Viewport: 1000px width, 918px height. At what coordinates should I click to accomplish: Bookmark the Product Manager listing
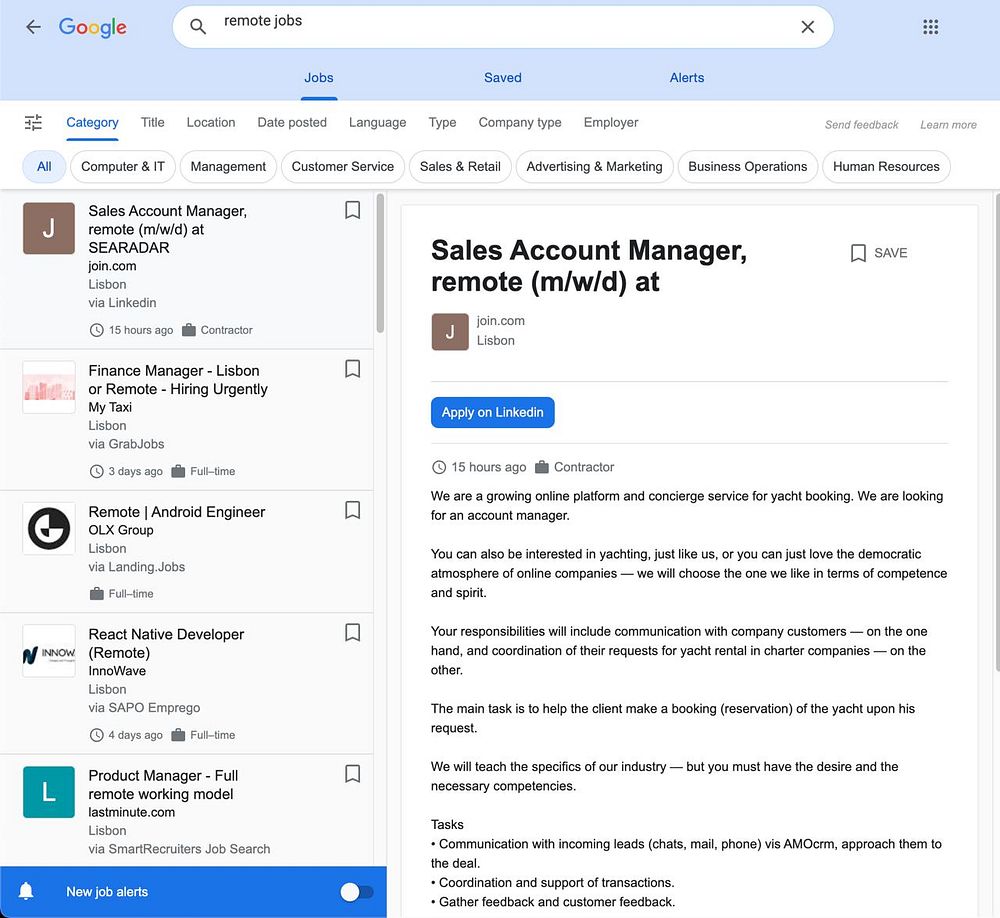coord(353,774)
